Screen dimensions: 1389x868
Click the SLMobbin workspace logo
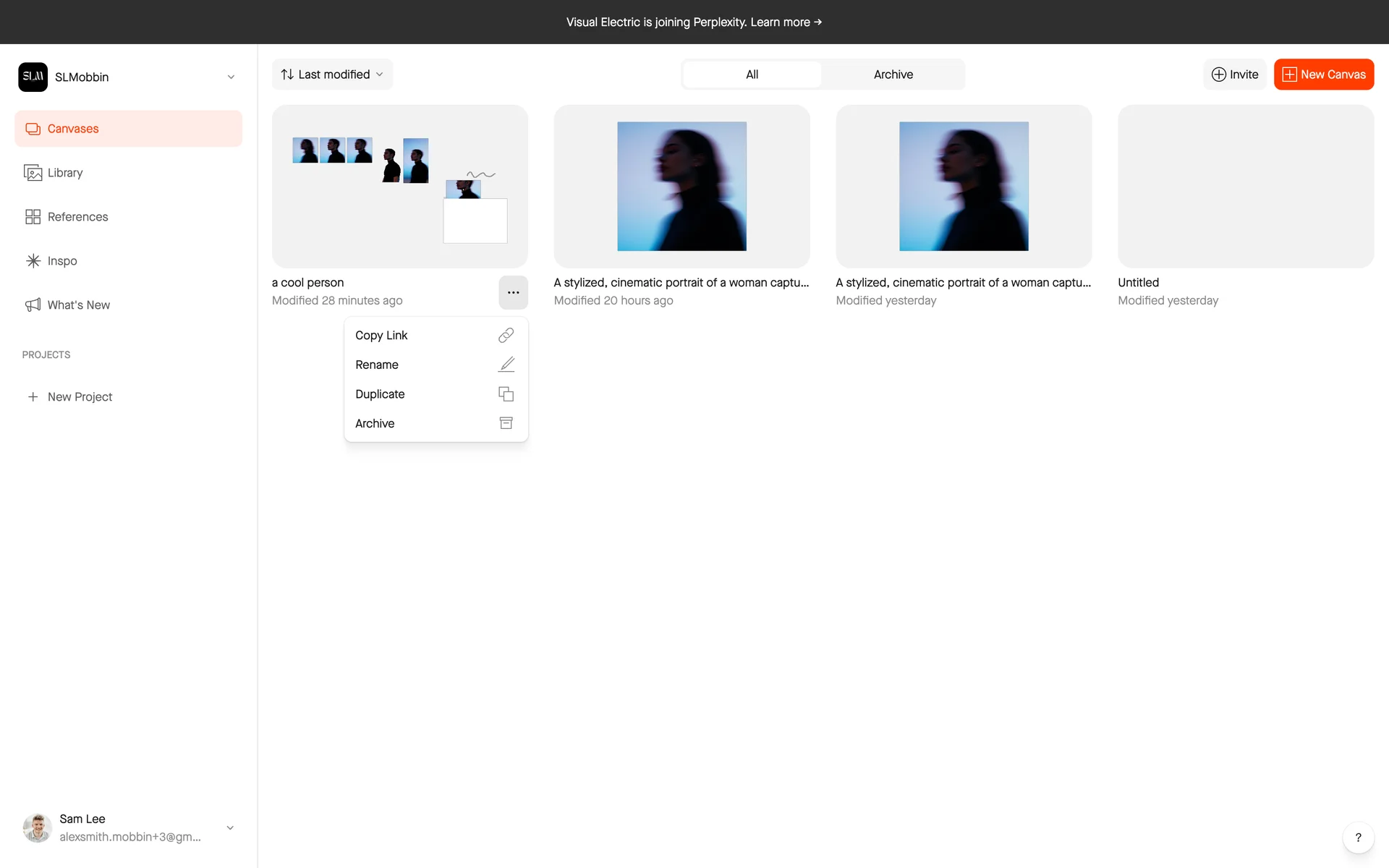[33, 77]
